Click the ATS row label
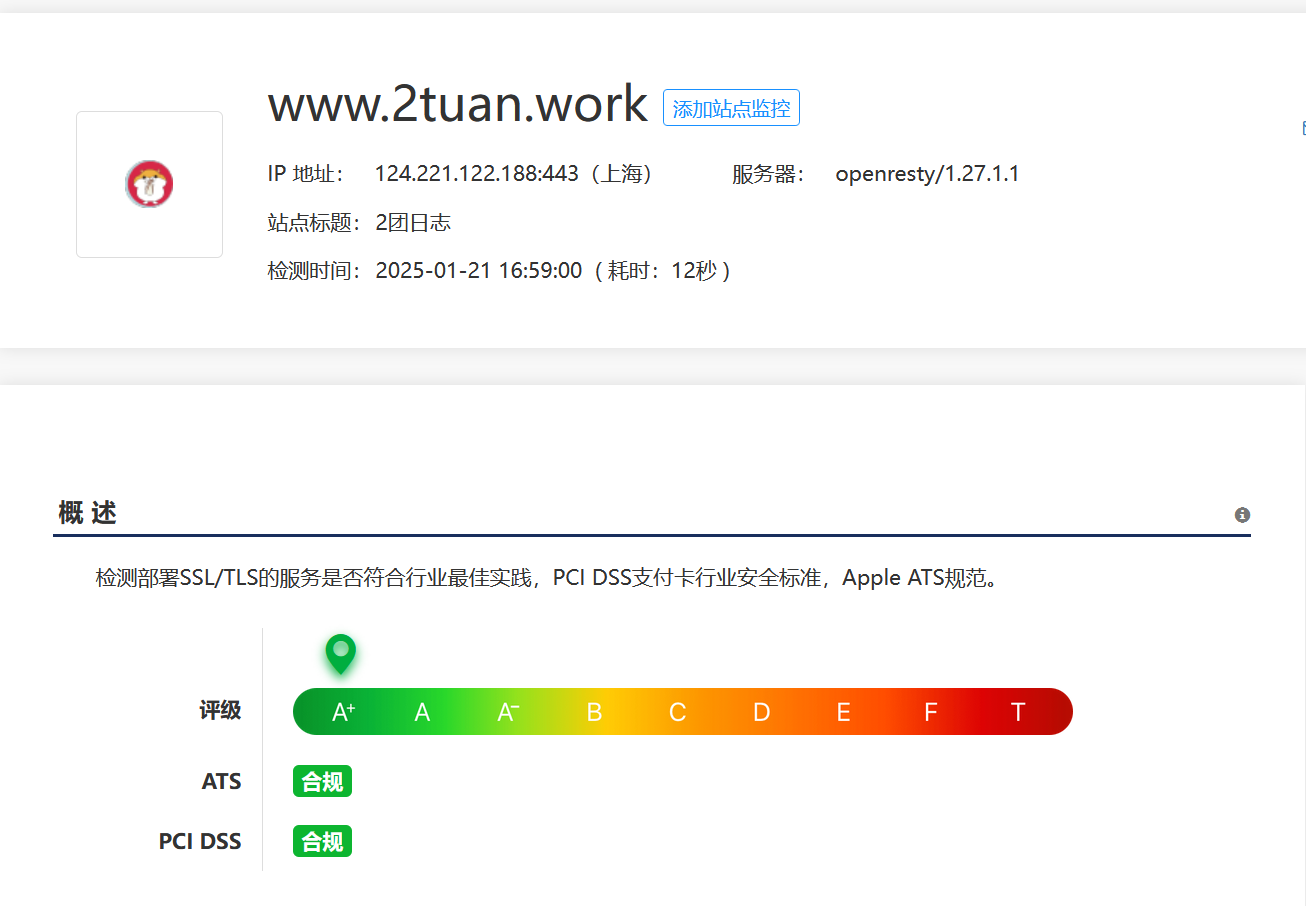The height and width of the screenshot is (906, 1306). click(x=222, y=782)
